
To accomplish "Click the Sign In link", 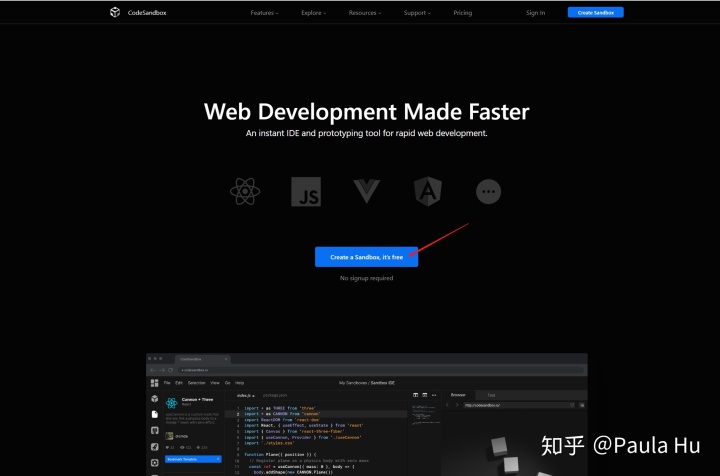I will tap(535, 13).
